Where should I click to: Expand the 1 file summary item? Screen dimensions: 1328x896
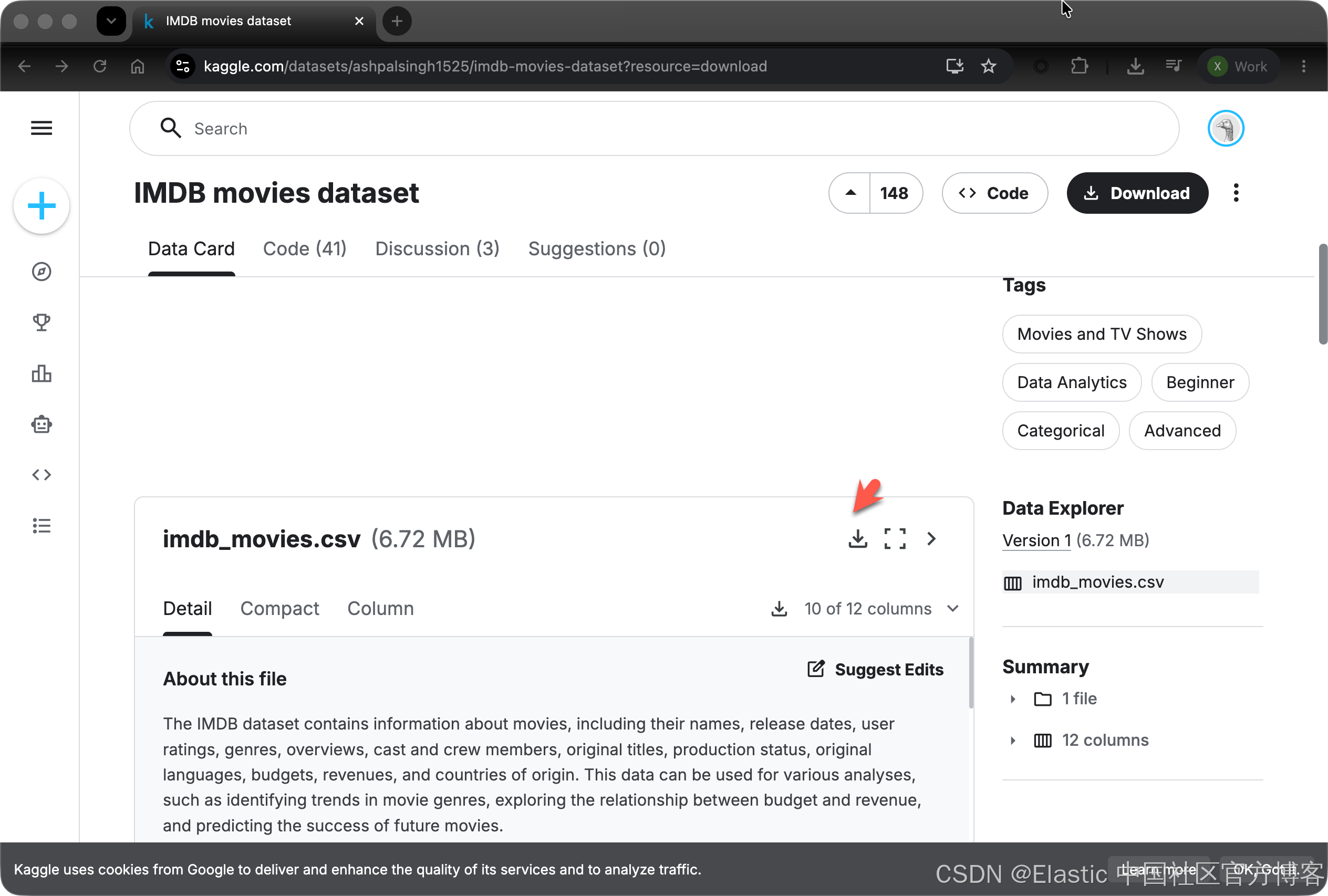(x=1013, y=699)
